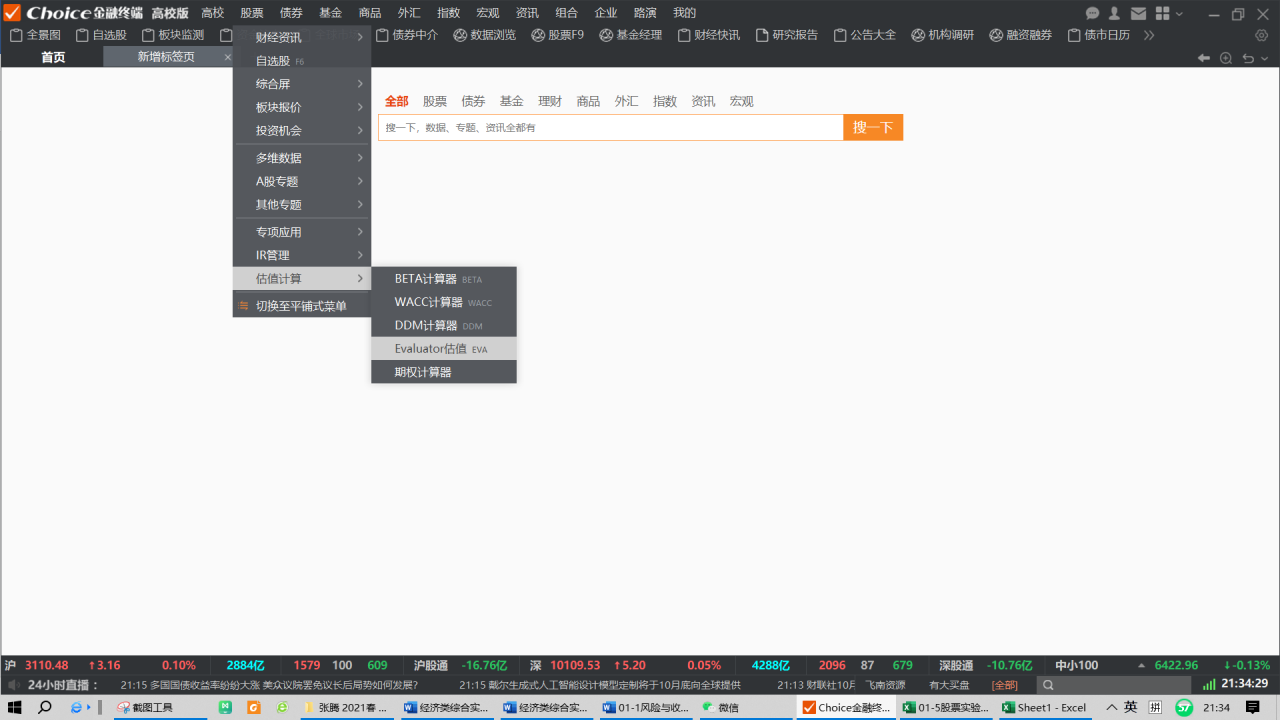This screenshot has width=1280, height=720.
Task: Open the chat message bubble icon
Action: click(1092, 13)
